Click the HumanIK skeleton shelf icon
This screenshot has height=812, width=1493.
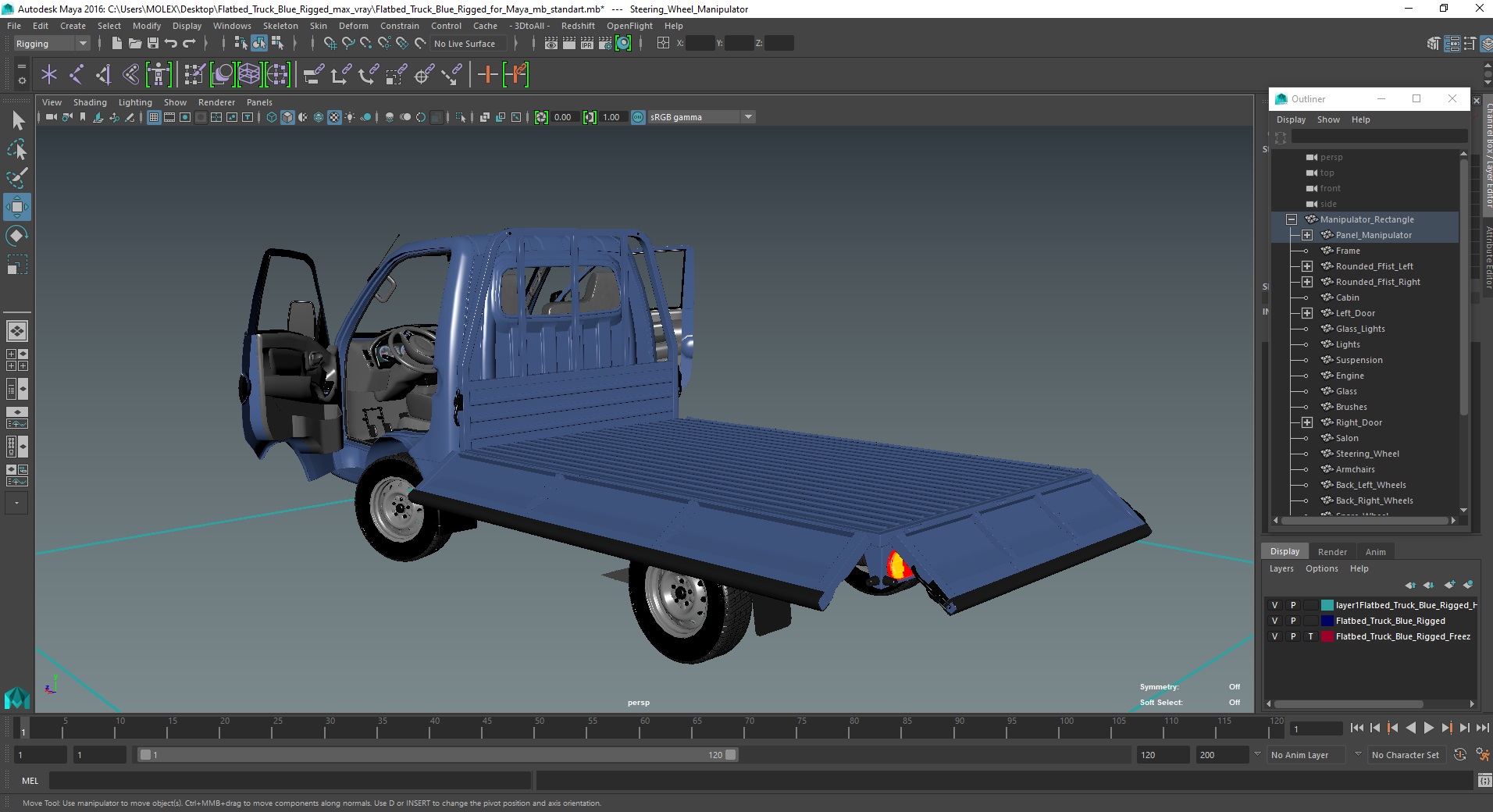click(159, 75)
